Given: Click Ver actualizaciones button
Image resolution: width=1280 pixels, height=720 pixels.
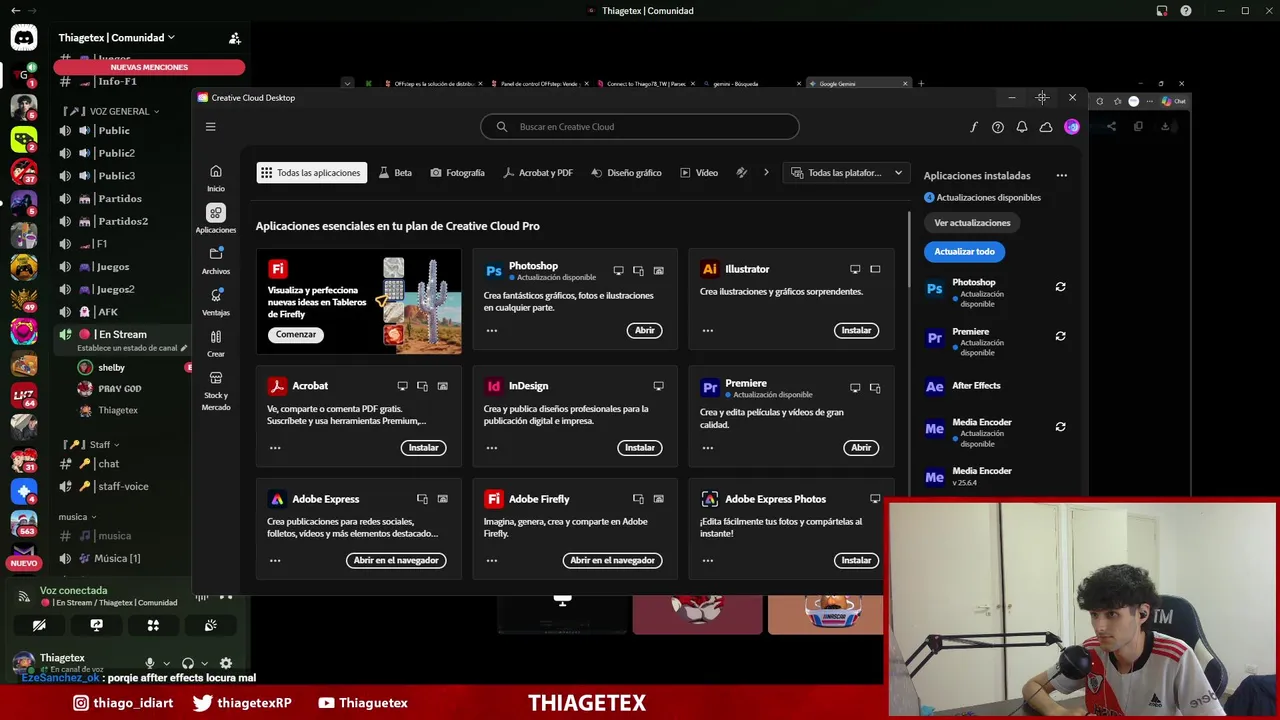Looking at the screenshot, I should click(x=972, y=223).
